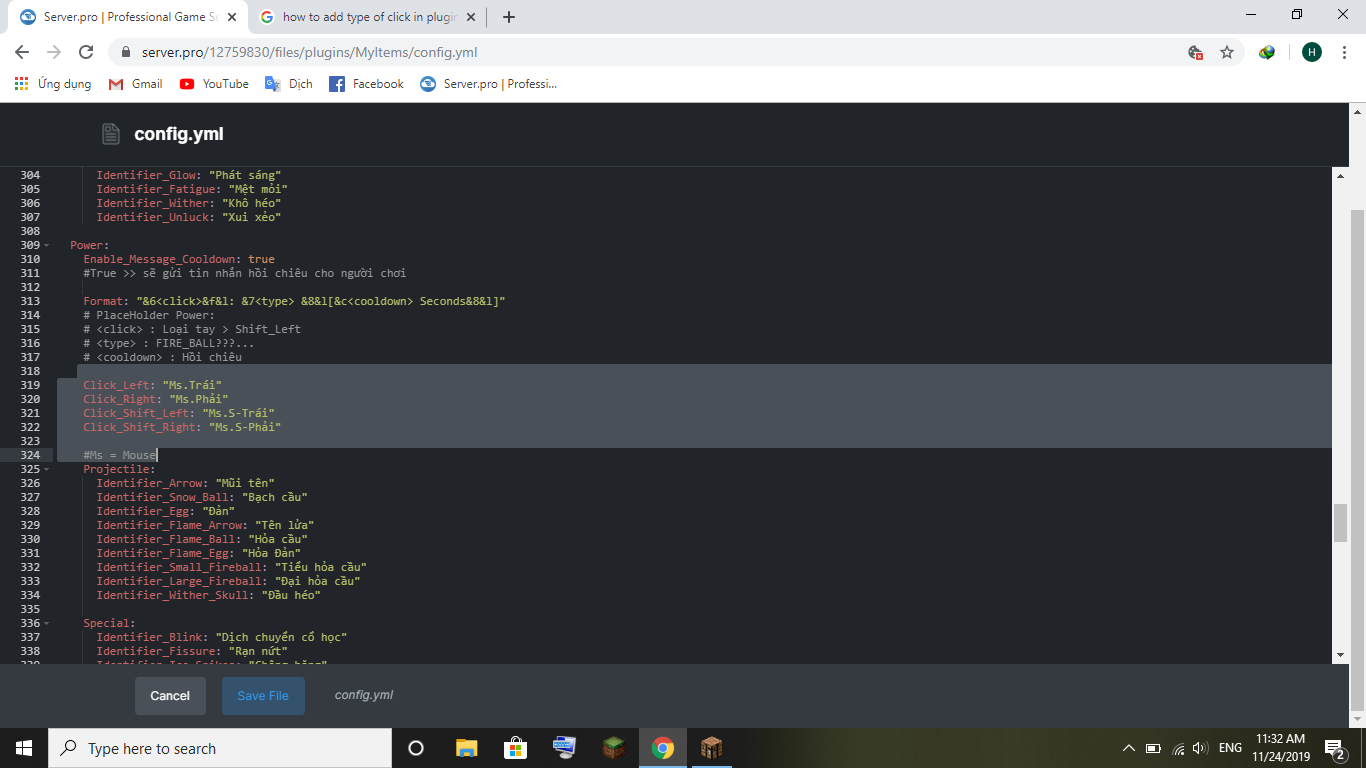Collapse the Power section at line 309
The width and height of the screenshot is (1366, 768).
pos(47,245)
